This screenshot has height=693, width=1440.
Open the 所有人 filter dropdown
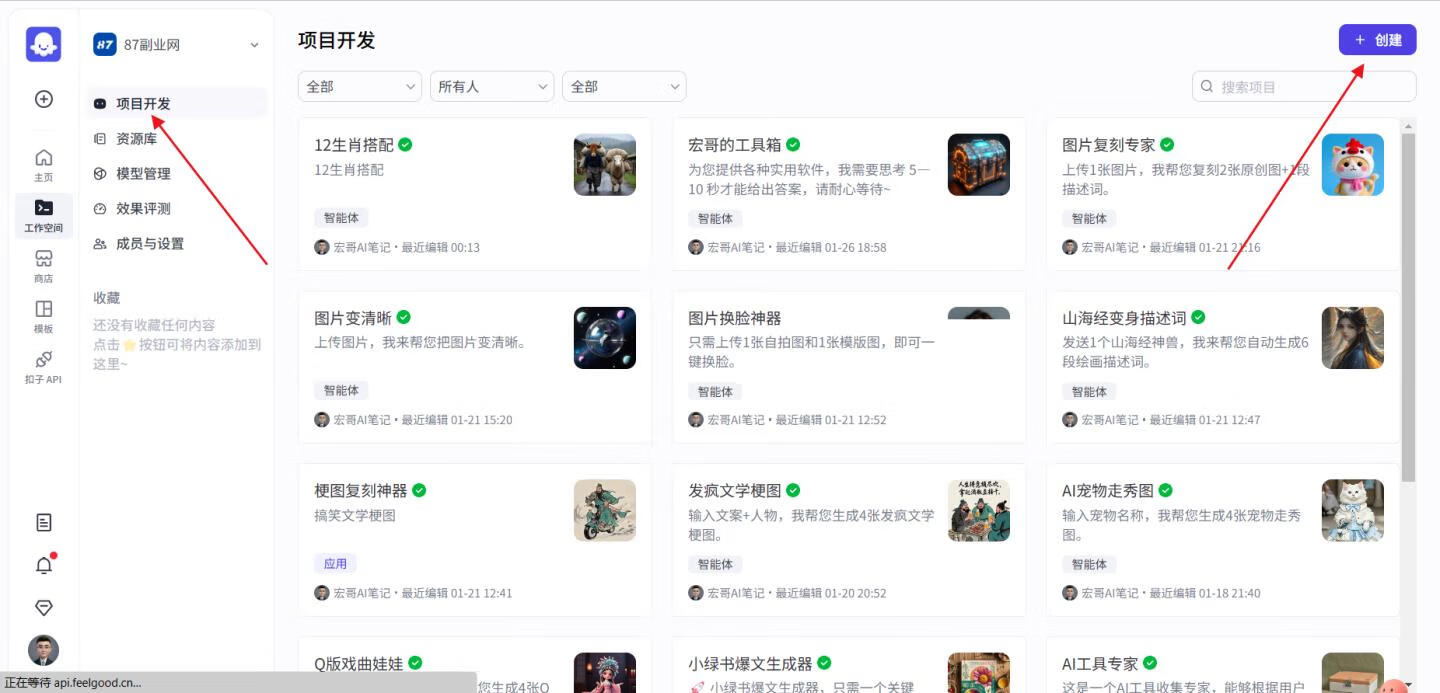491,86
